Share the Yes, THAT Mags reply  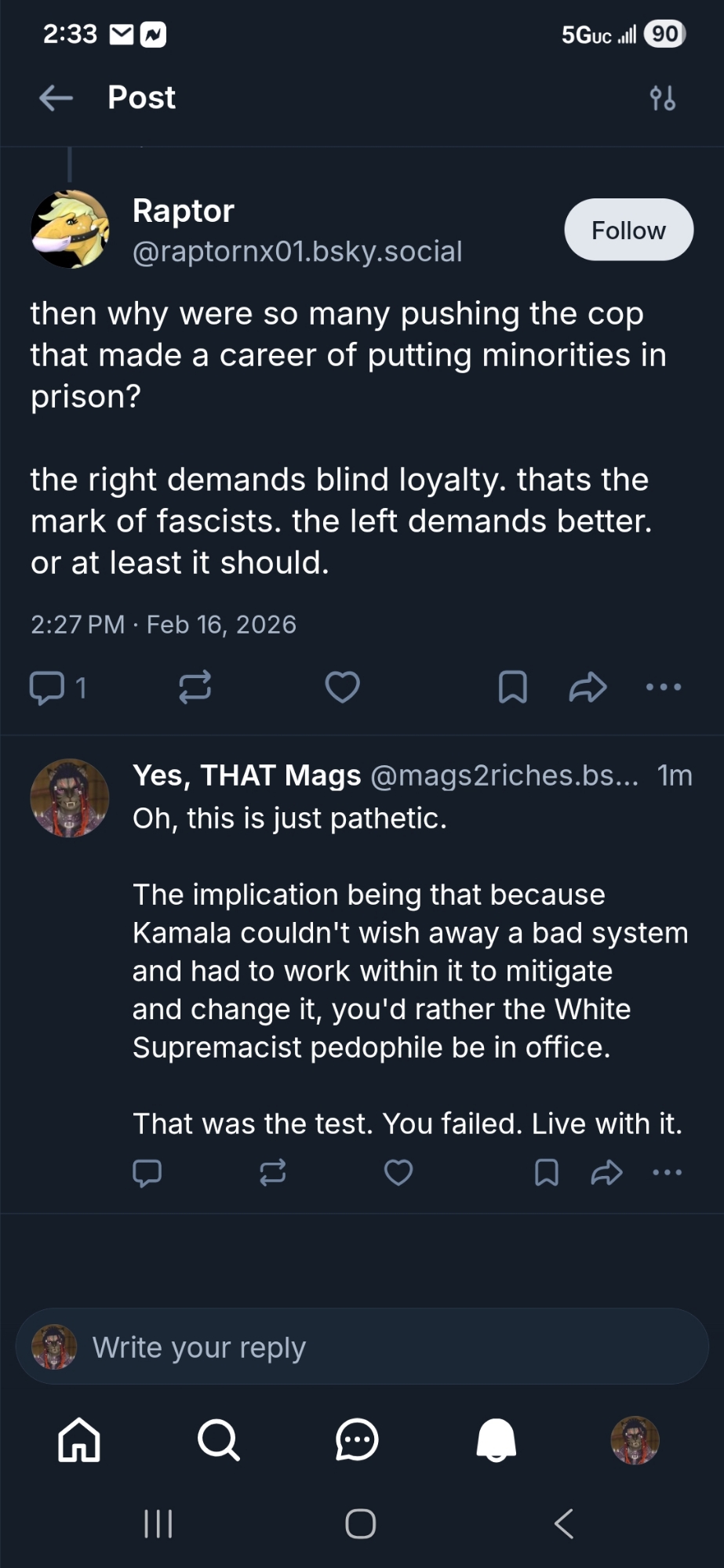coord(606,1173)
